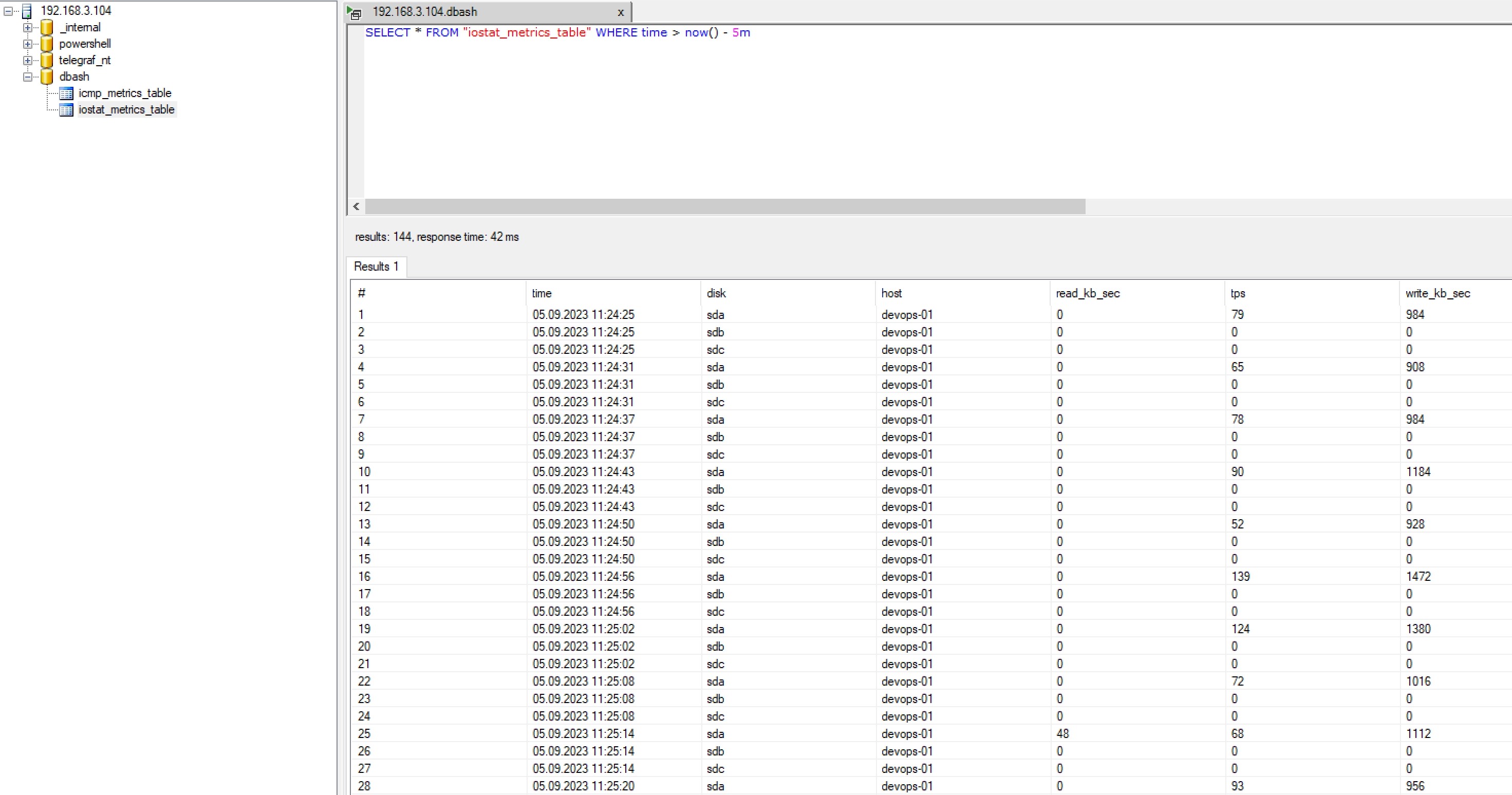Select time cell in row 1
Viewport: 1512px width, 795px height.
(x=584, y=314)
